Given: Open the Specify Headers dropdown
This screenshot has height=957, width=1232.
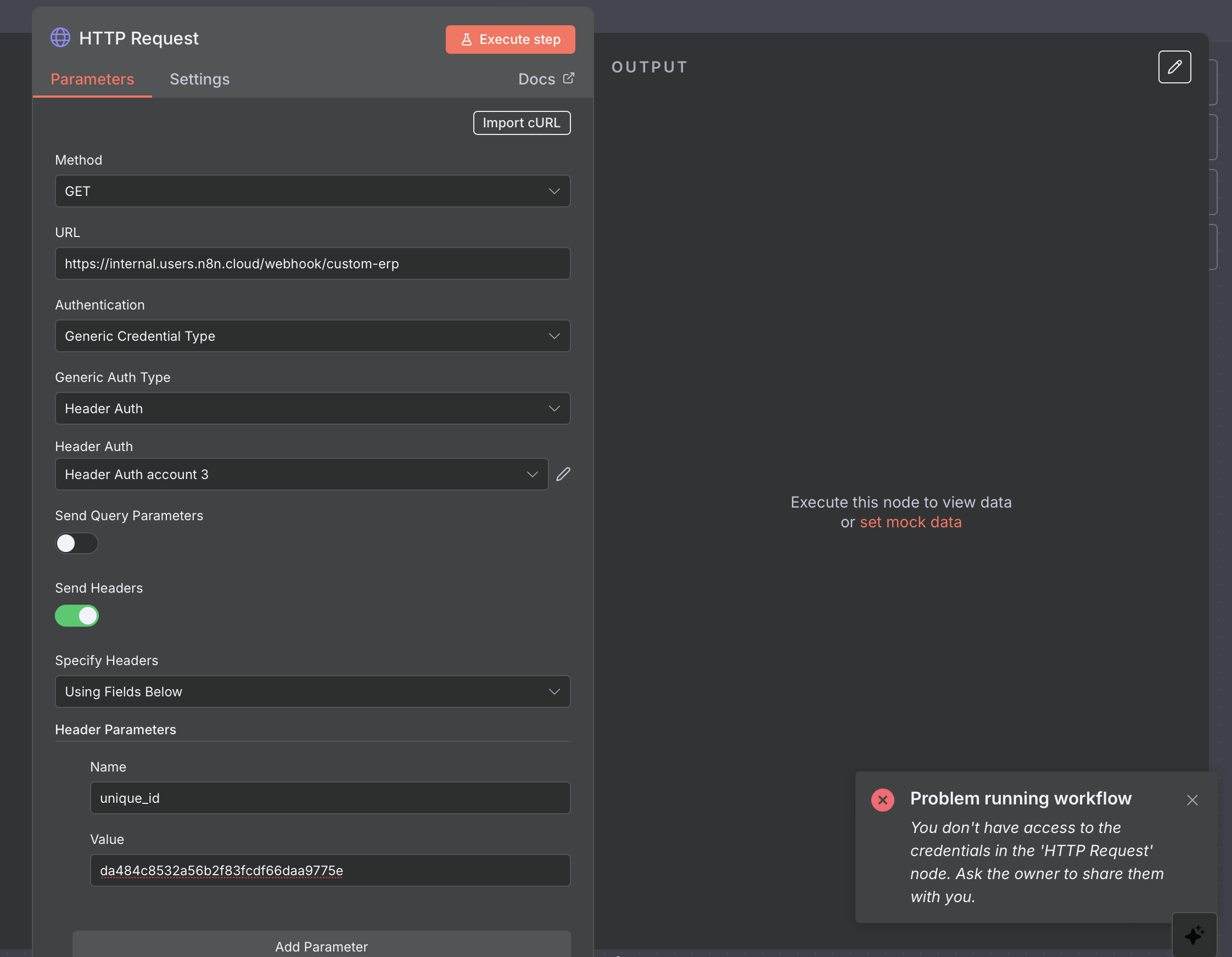Looking at the screenshot, I should (312, 691).
